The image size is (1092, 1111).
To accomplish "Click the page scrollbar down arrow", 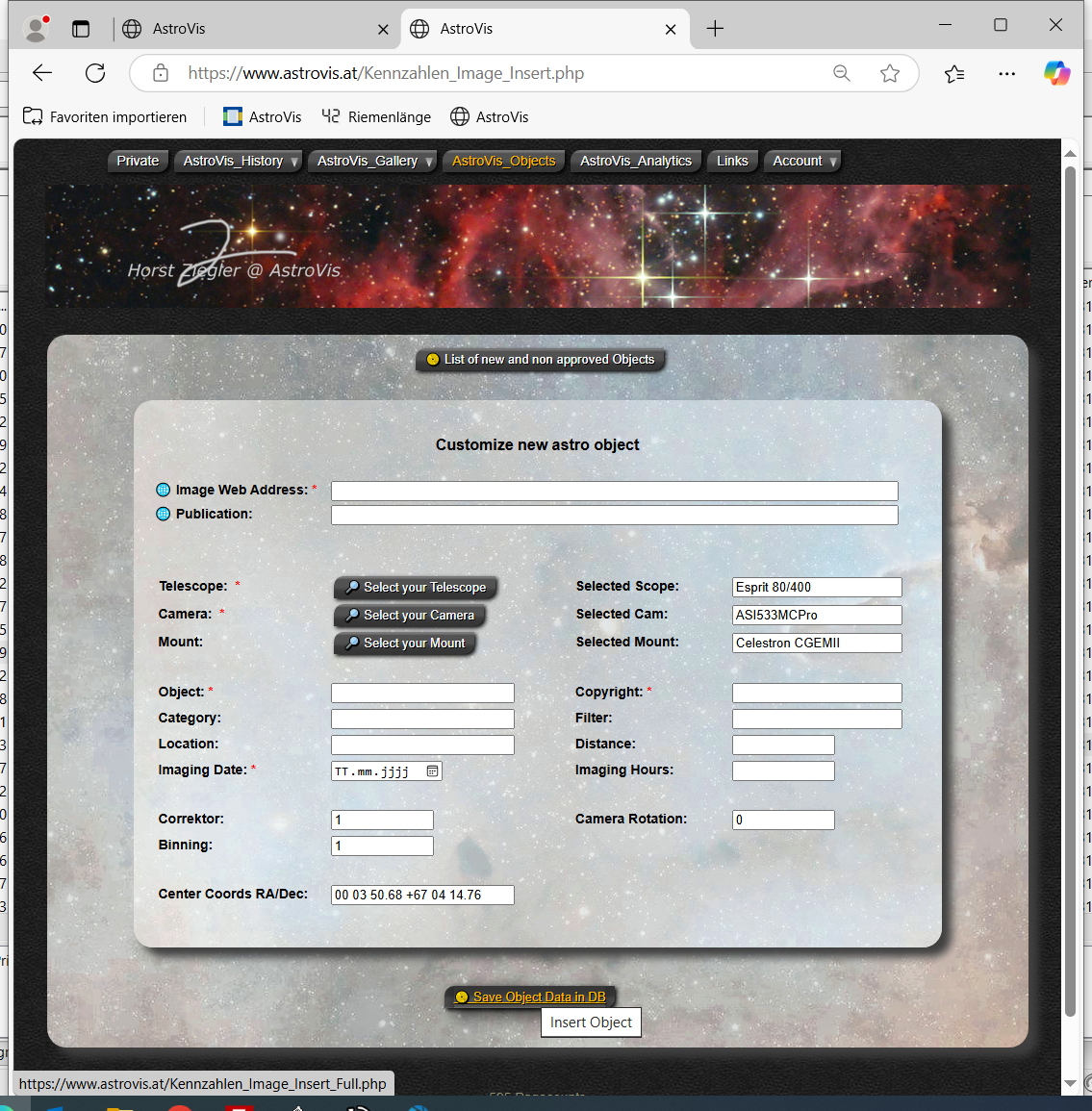I will point(1070,1083).
